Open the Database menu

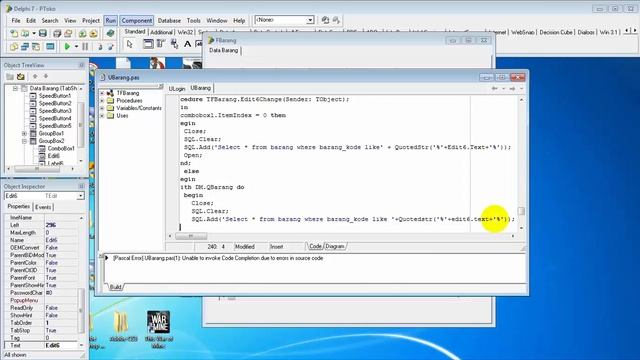click(x=169, y=20)
